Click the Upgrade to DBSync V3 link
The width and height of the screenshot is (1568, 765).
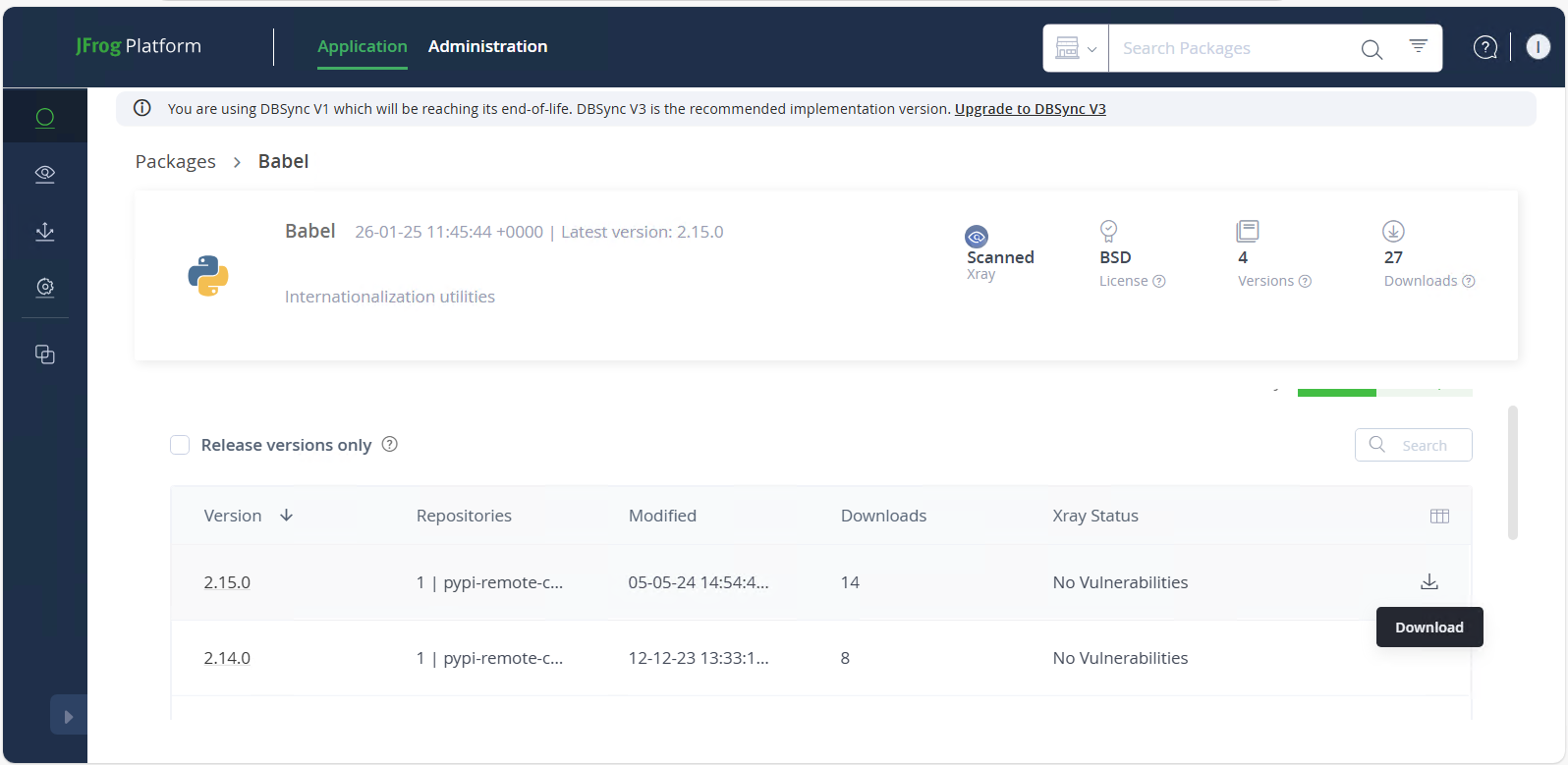click(1030, 109)
